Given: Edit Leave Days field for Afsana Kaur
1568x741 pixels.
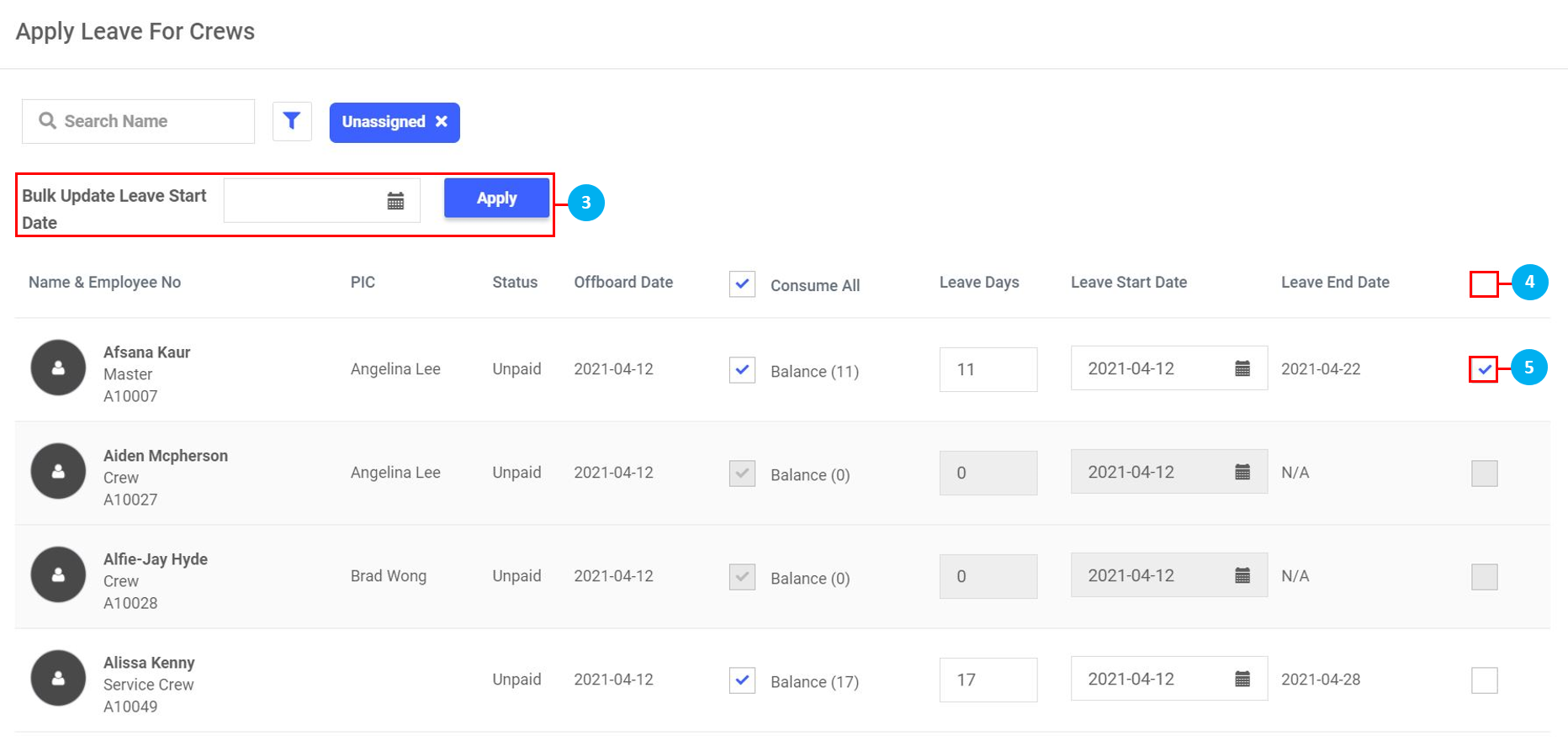Looking at the screenshot, I should coord(988,369).
